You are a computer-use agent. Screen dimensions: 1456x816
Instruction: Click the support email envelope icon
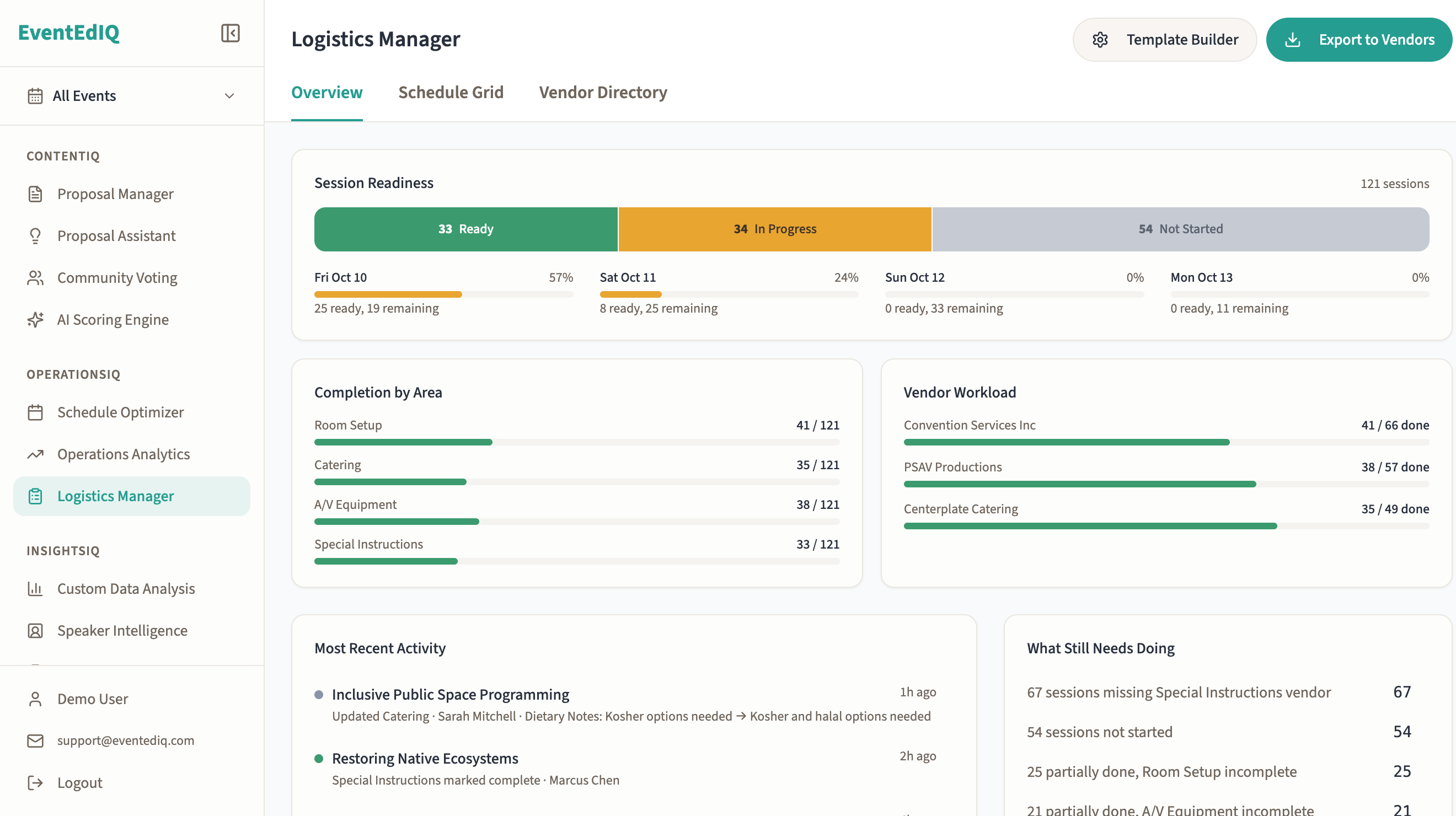point(35,740)
